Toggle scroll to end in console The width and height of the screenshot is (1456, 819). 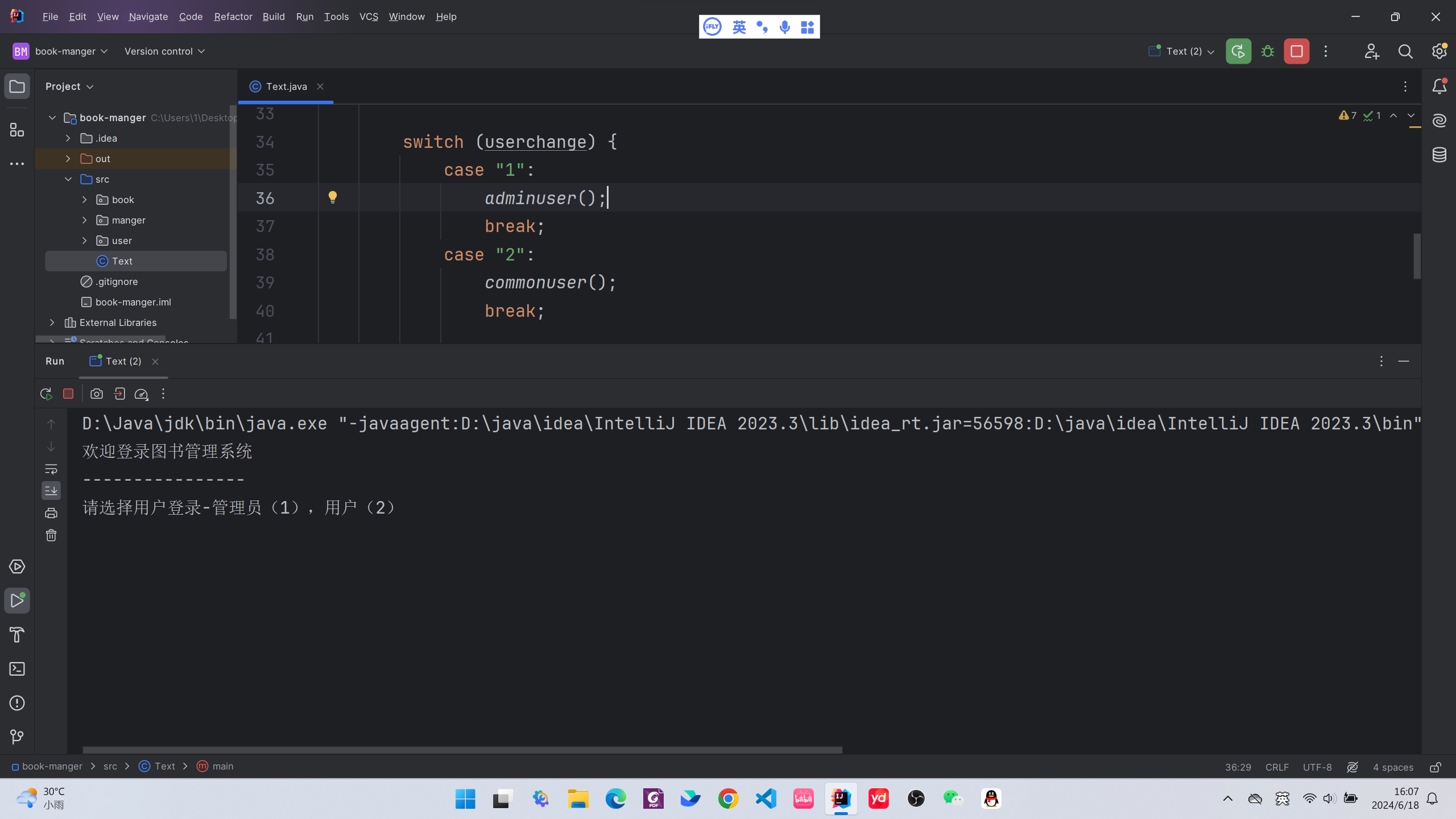pyautogui.click(x=51, y=490)
